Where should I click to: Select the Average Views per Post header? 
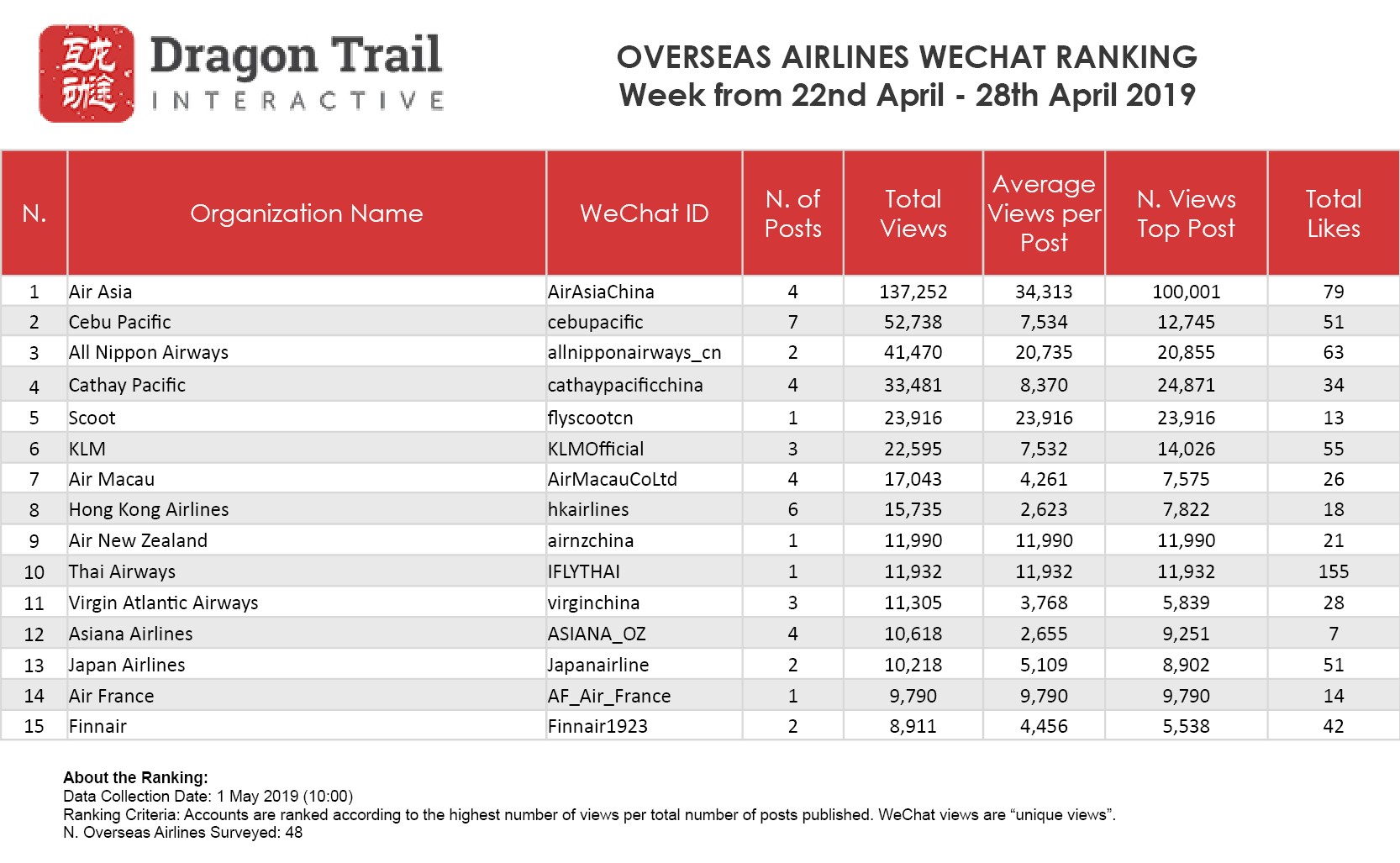coord(1044,213)
